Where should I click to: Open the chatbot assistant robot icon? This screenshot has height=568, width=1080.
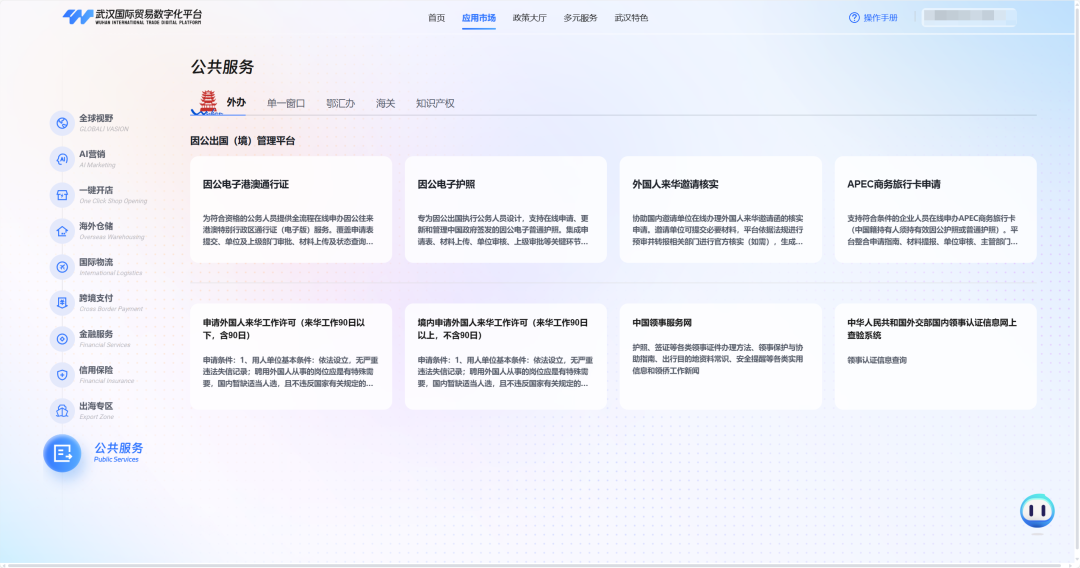[x=1037, y=511]
